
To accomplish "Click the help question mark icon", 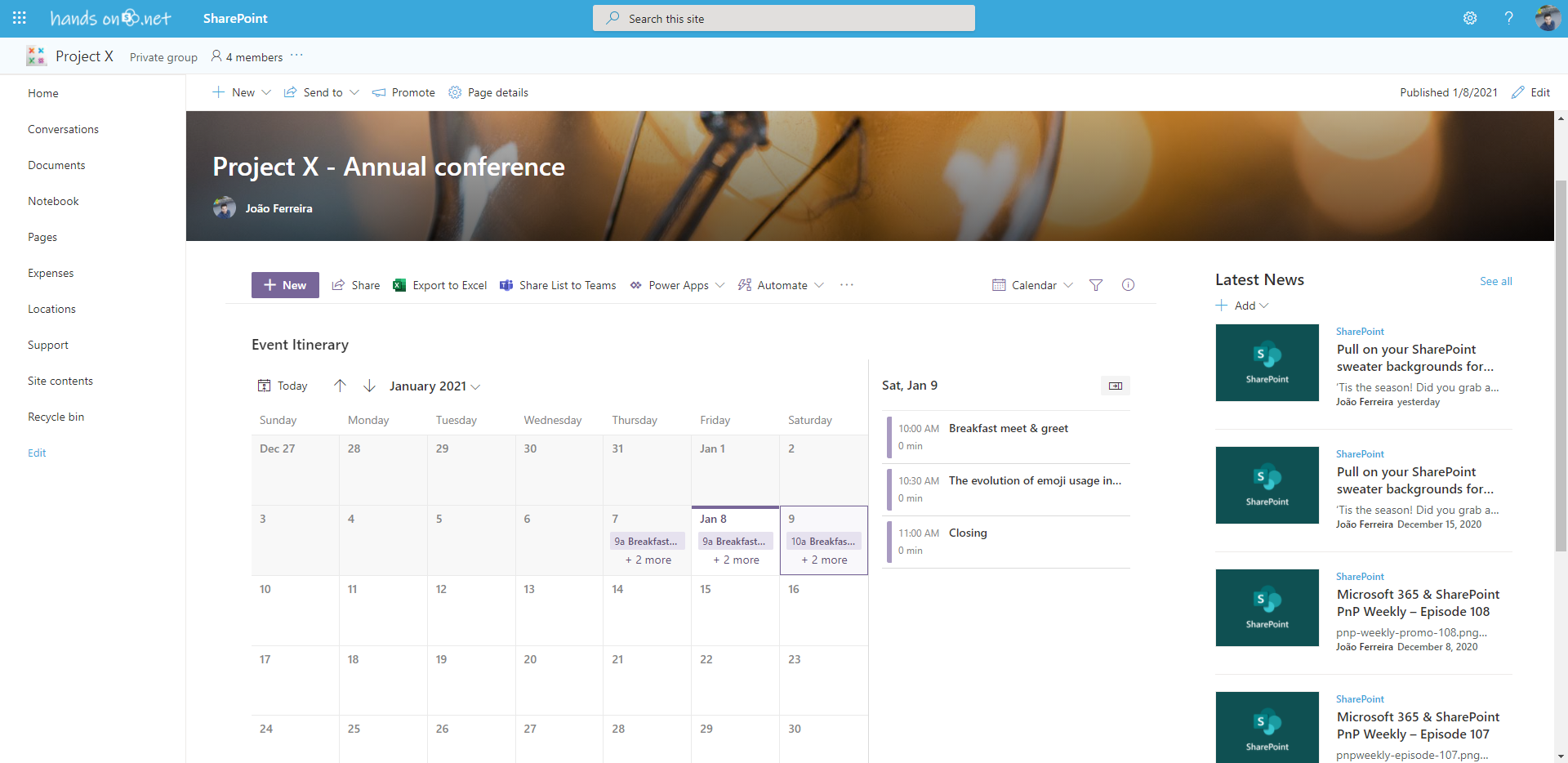I will tap(1508, 18).
